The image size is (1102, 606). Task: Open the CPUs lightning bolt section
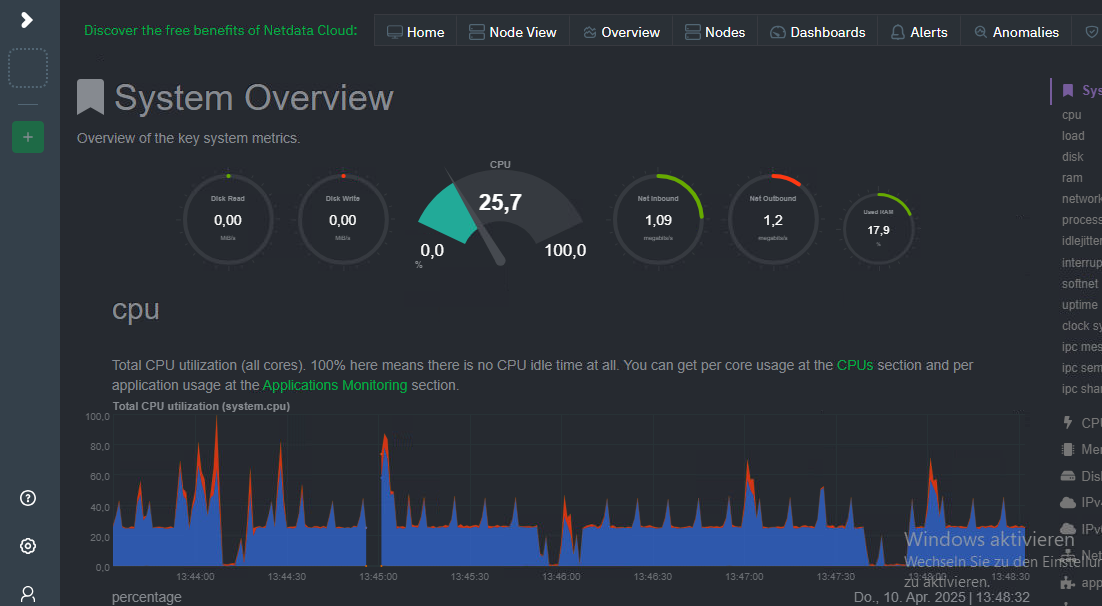coord(1068,423)
